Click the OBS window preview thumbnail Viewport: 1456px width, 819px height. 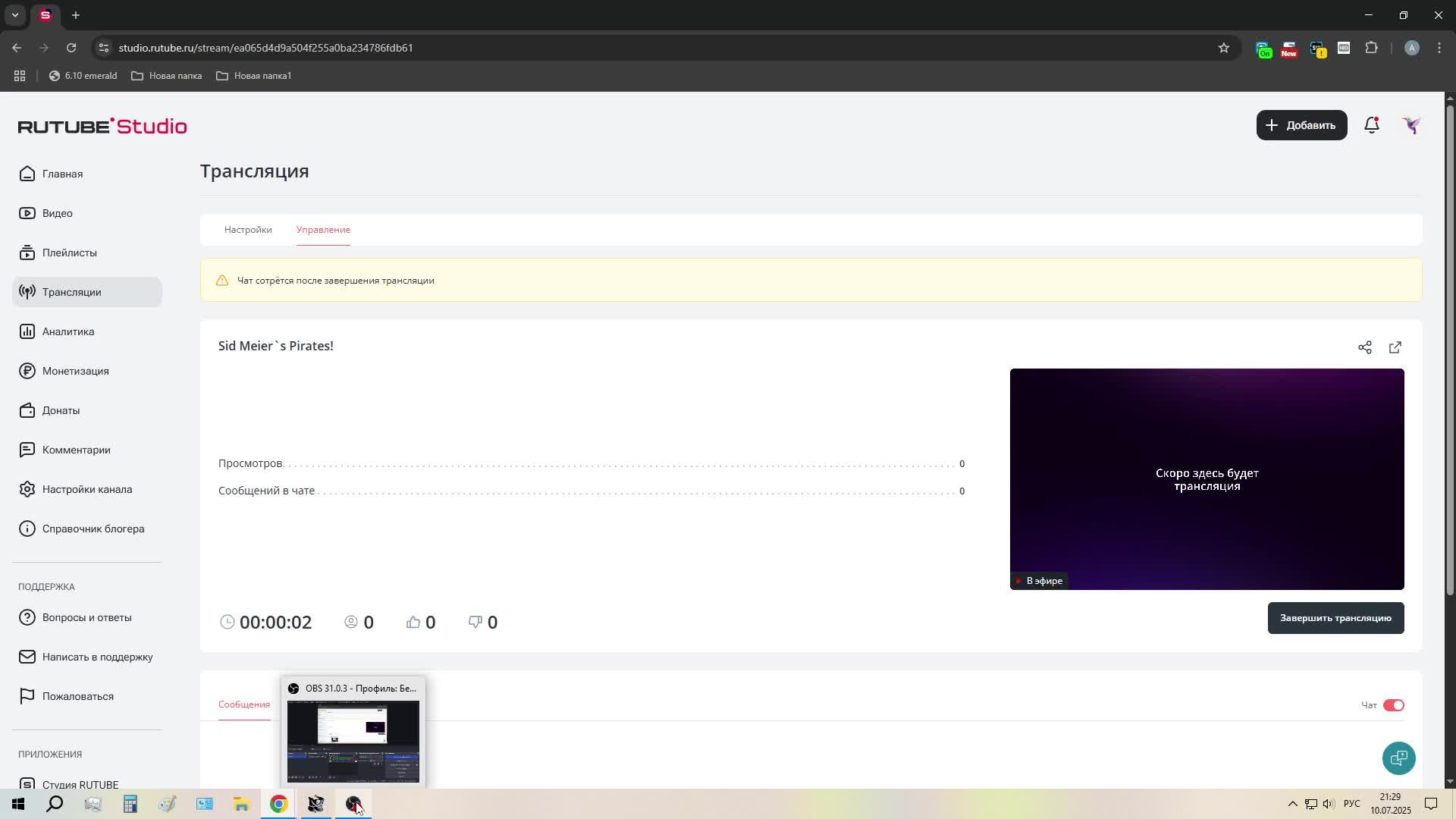click(x=353, y=741)
